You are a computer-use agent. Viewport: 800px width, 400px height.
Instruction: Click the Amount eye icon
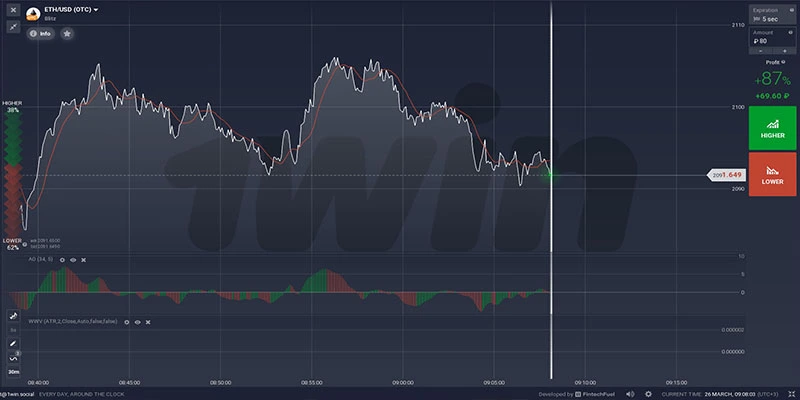click(790, 32)
